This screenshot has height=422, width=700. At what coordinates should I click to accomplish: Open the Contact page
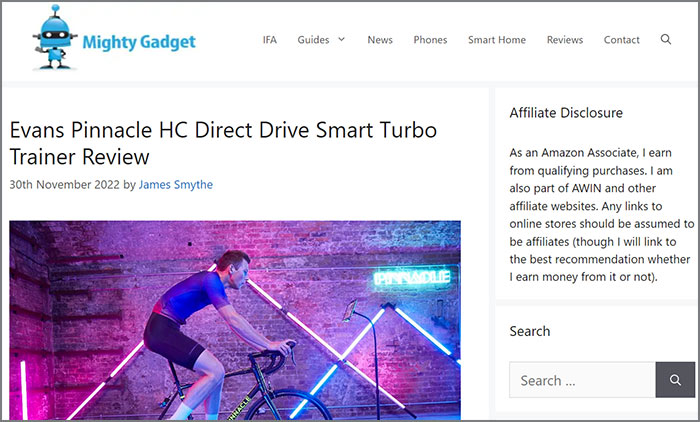coord(621,40)
